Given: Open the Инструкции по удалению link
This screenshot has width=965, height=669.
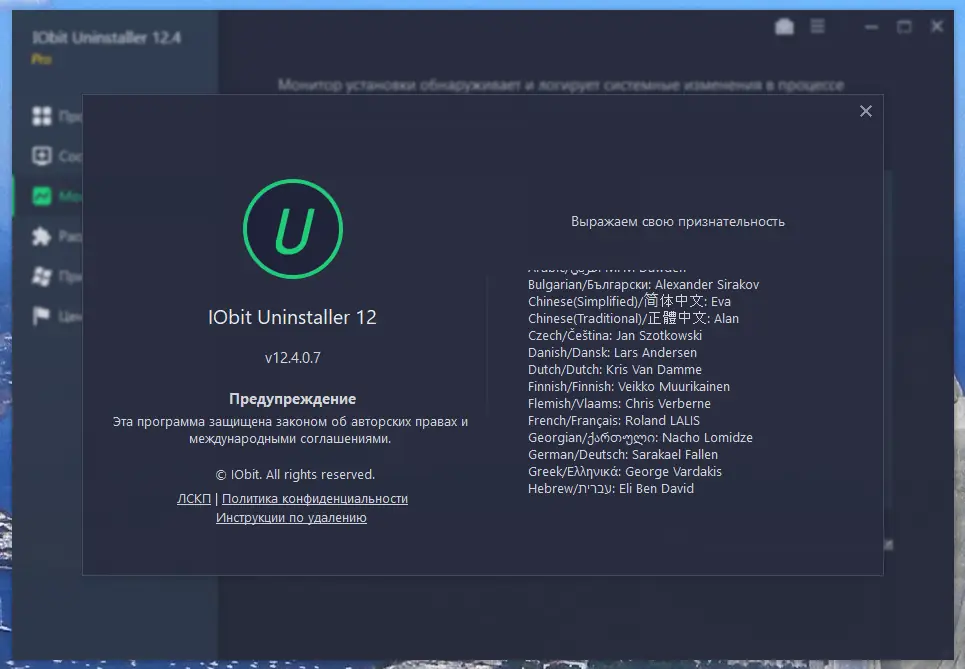Looking at the screenshot, I should click(x=291, y=518).
